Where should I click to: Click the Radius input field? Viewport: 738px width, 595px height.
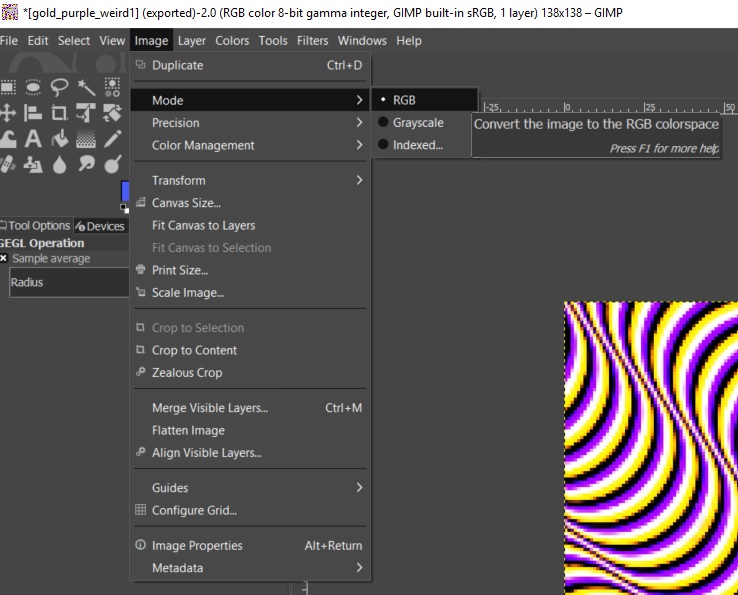(x=66, y=282)
